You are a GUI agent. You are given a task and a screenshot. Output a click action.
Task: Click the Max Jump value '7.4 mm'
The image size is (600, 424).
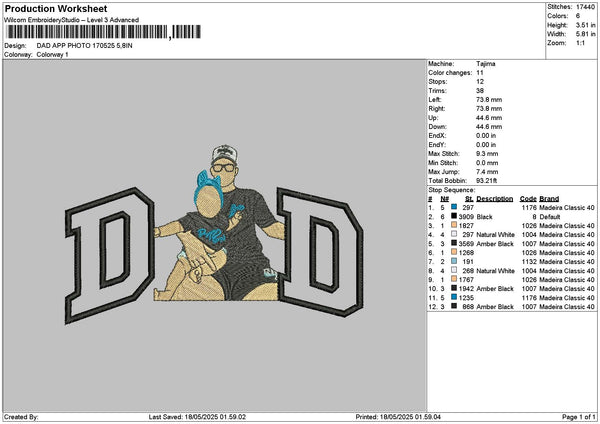[x=487, y=172]
